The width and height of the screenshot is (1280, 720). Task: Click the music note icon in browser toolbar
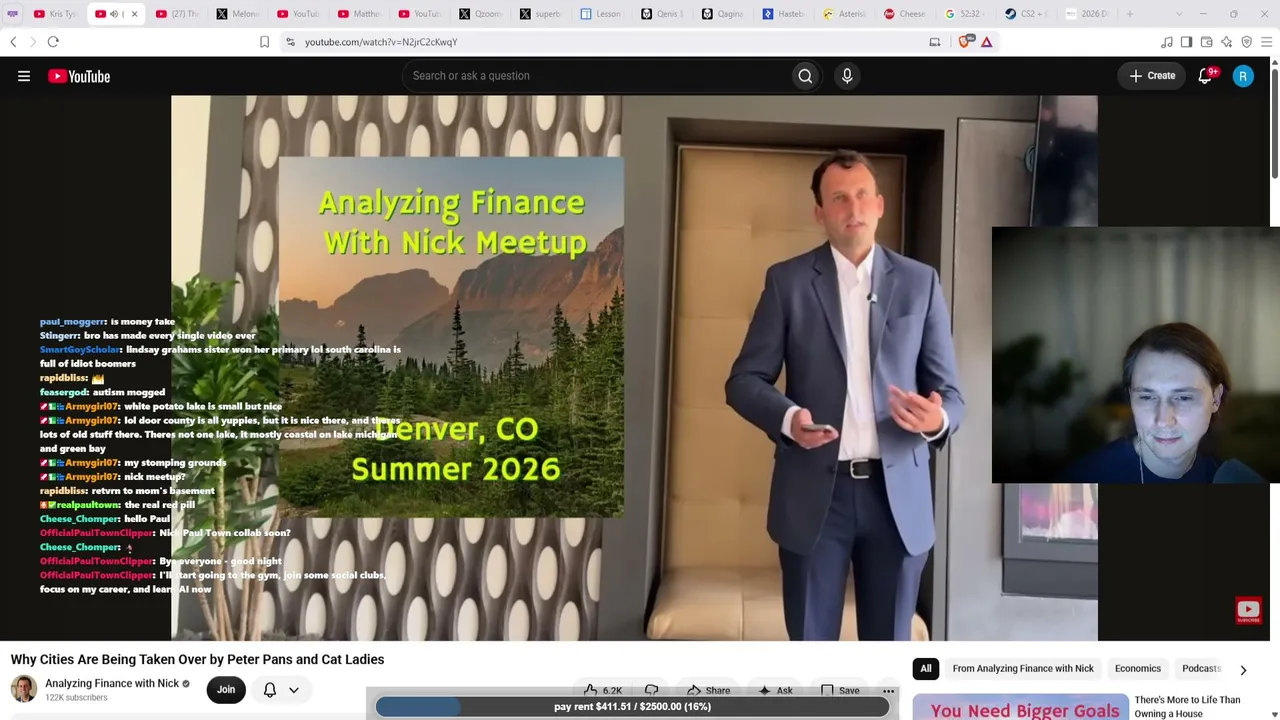pyautogui.click(x=1167, y=42)
